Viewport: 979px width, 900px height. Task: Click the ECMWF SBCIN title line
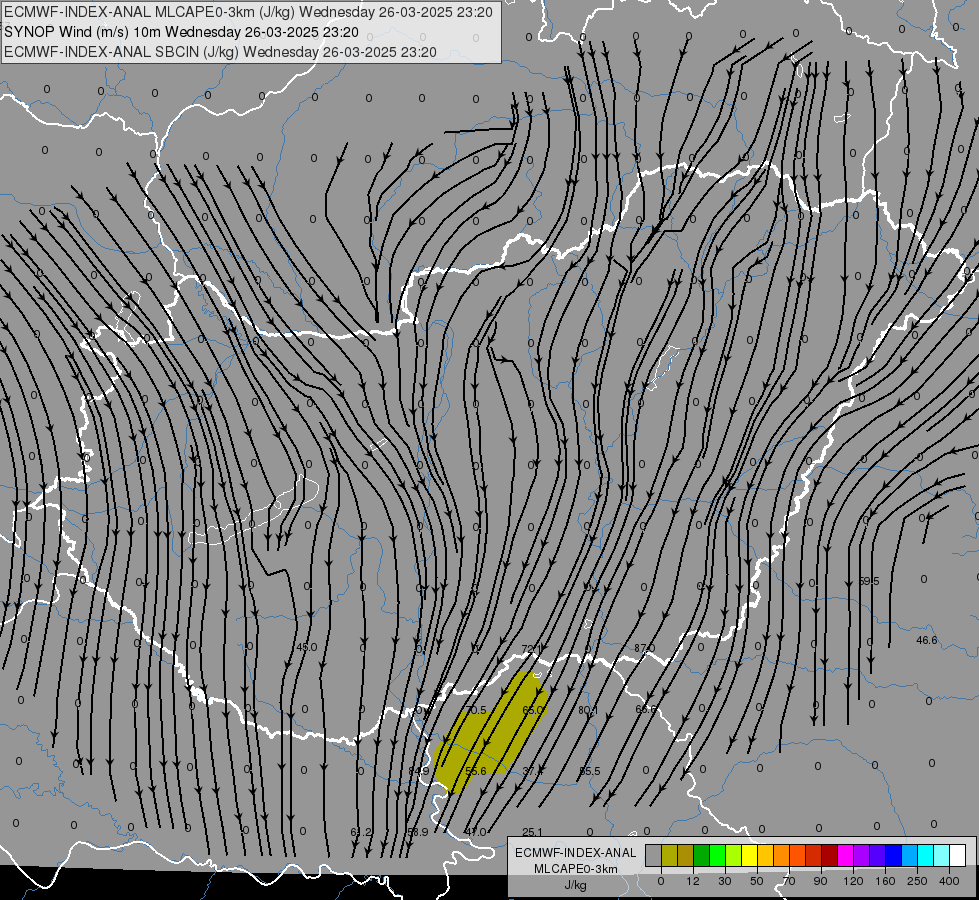point(220,52)
